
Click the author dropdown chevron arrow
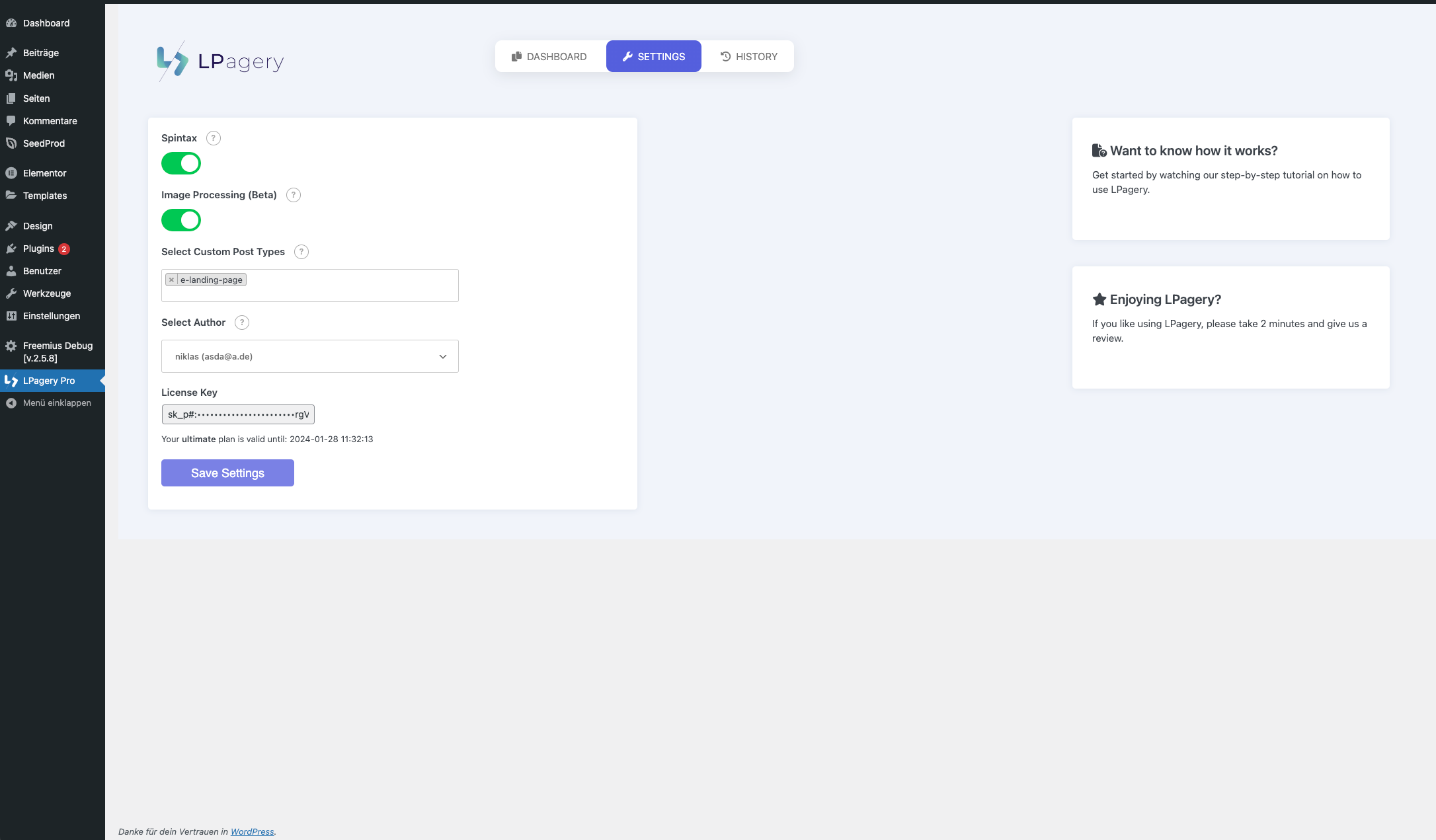443,357
